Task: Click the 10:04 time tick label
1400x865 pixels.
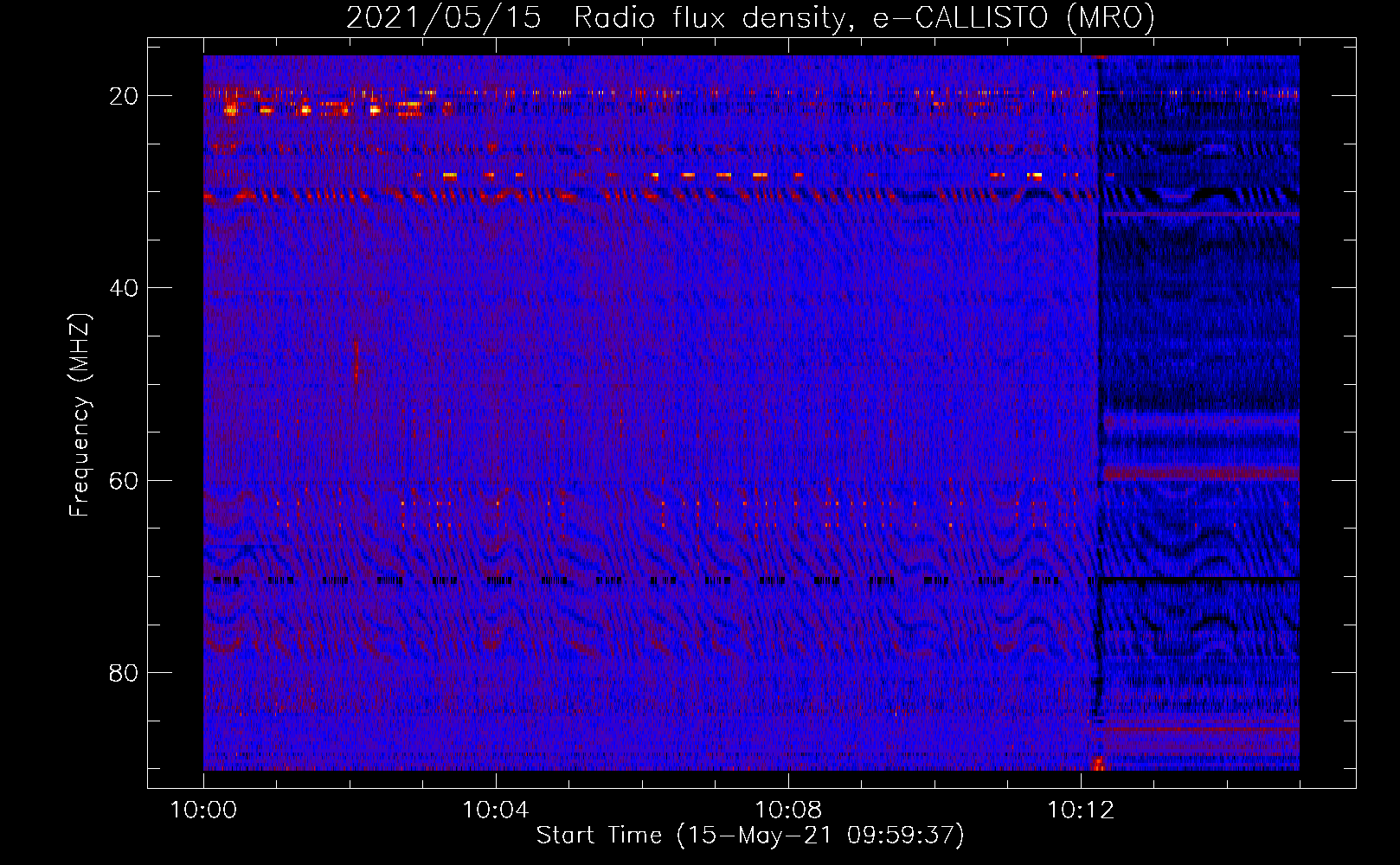Action: coord(496,811)
